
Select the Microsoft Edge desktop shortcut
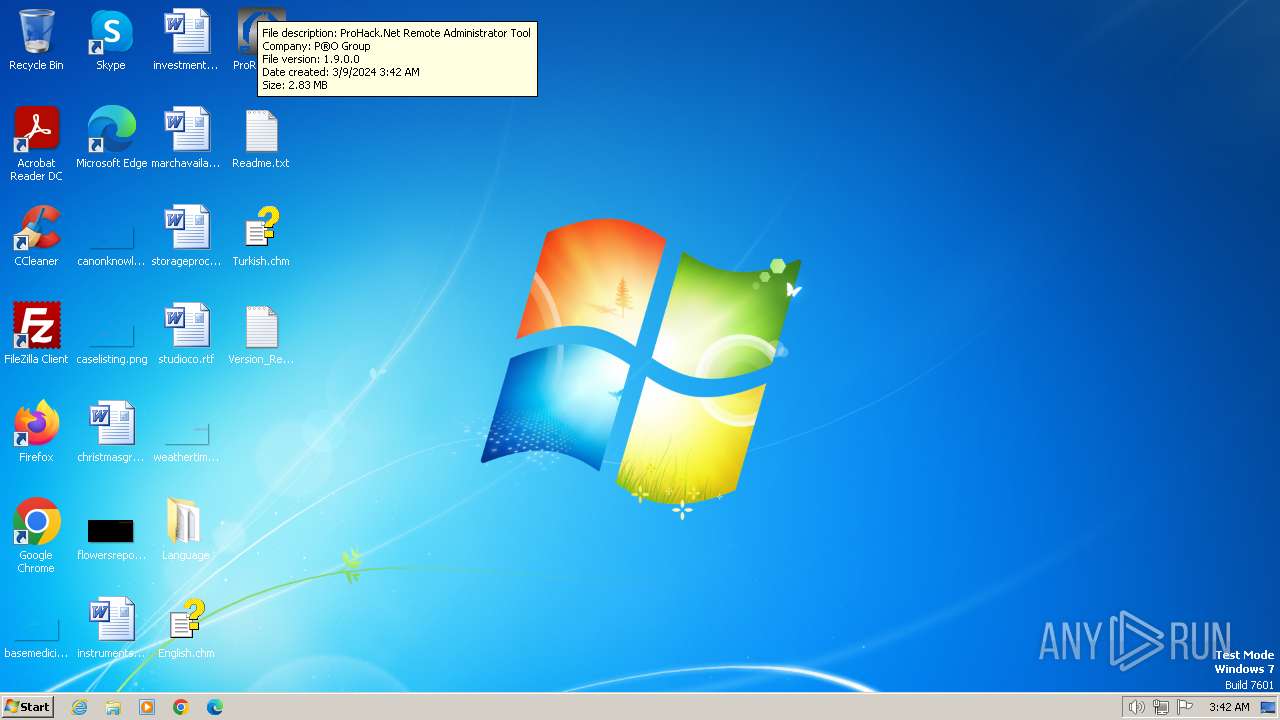click(111, 138)
